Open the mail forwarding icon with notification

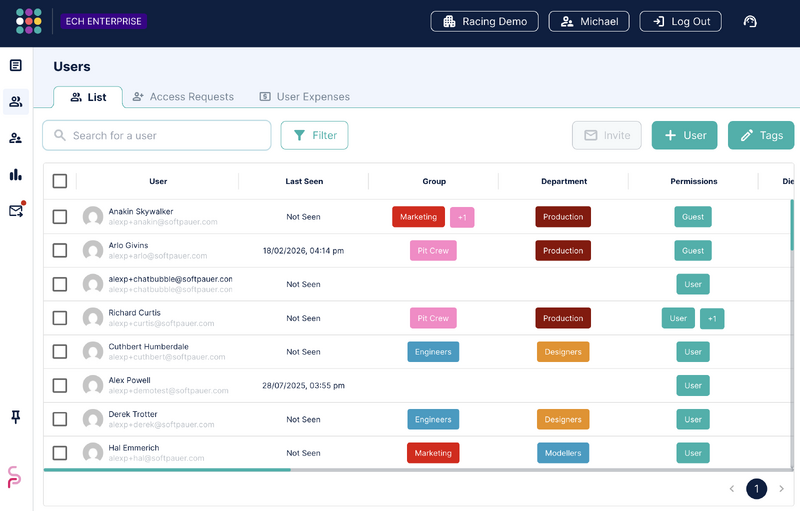pyautogui.click(x=16, y=211)
